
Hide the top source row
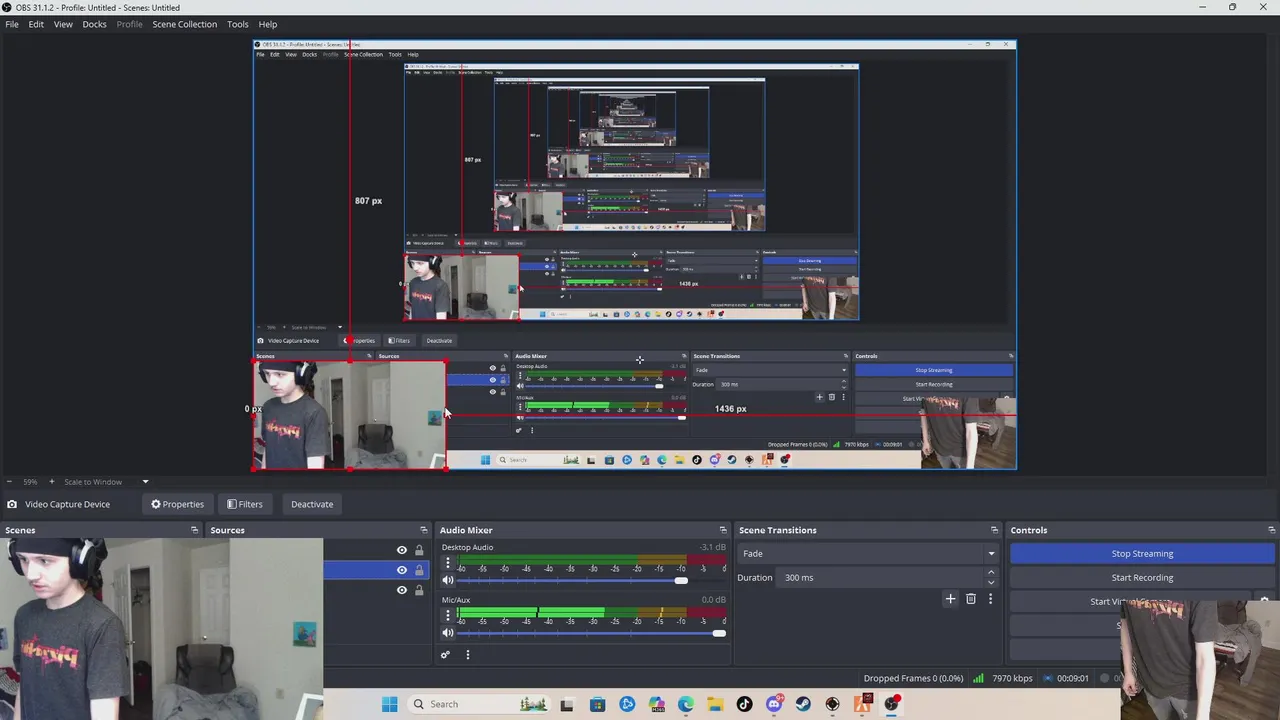pos(402,550)
